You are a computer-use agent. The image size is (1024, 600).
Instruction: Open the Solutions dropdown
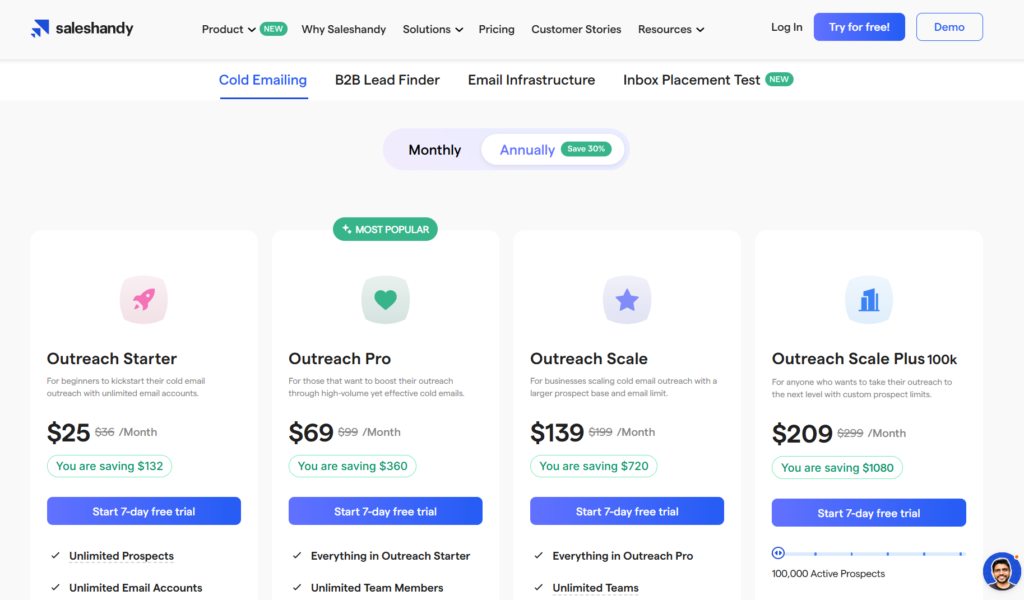click(432, 29)
